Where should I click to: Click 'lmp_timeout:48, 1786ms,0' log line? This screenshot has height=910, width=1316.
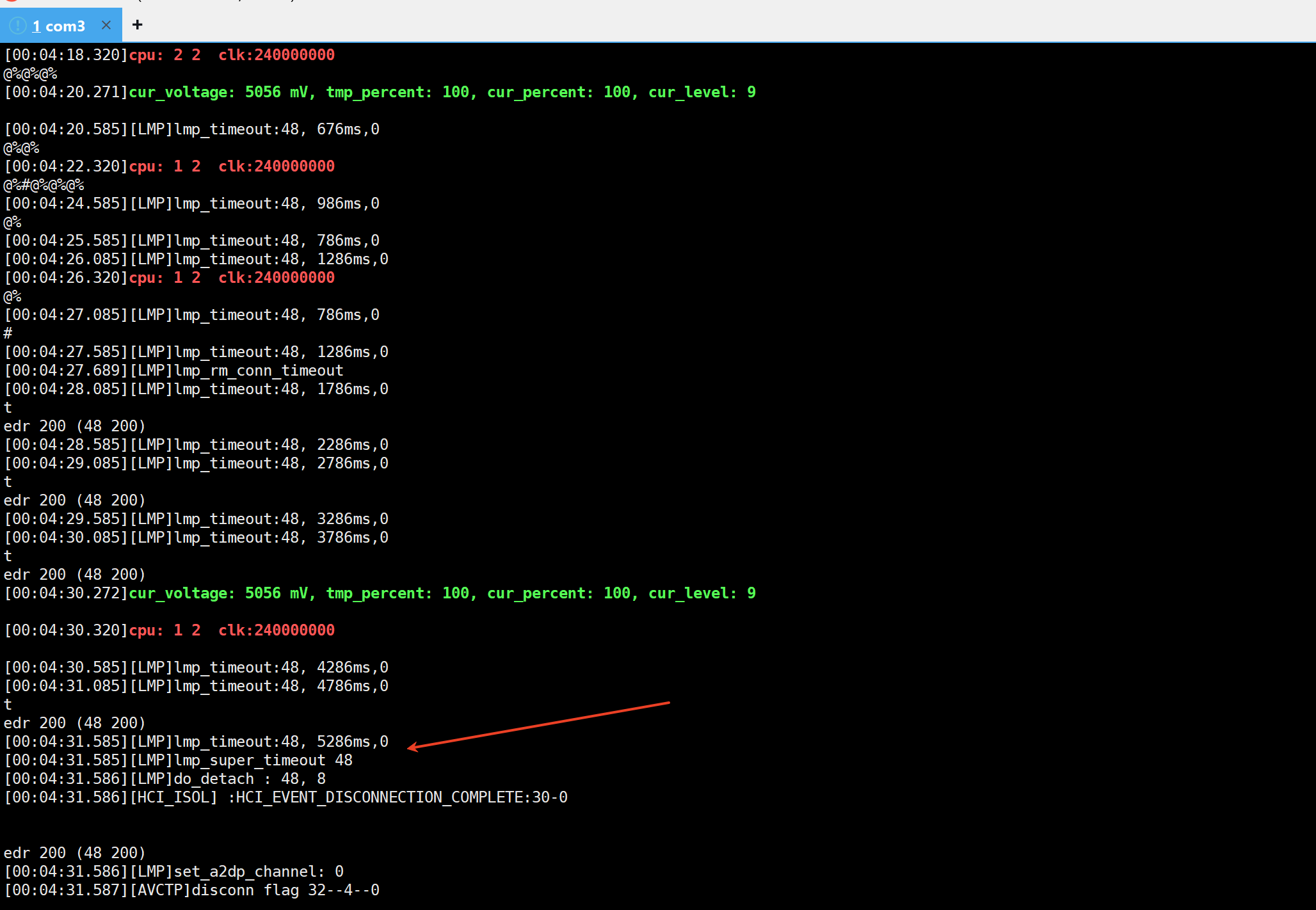tap(197, 389)
